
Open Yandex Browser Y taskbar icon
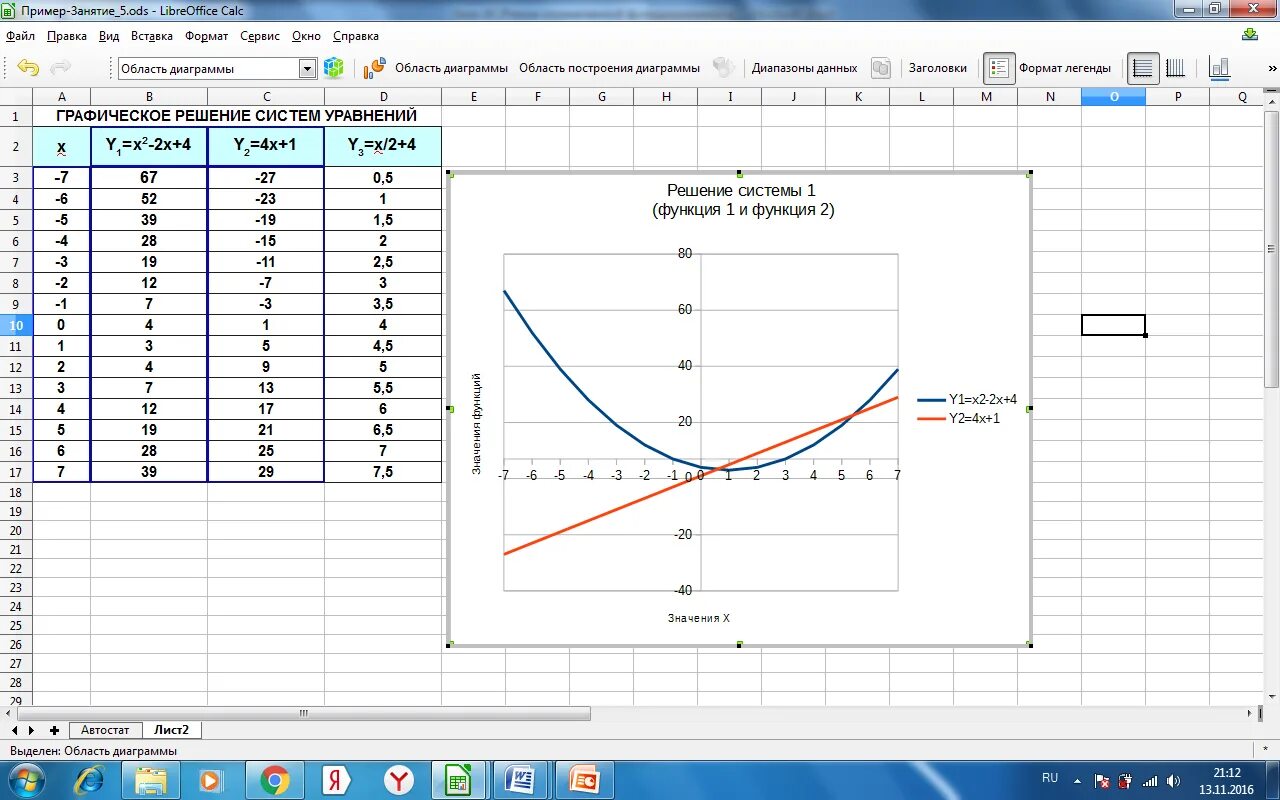coord(399,779)
